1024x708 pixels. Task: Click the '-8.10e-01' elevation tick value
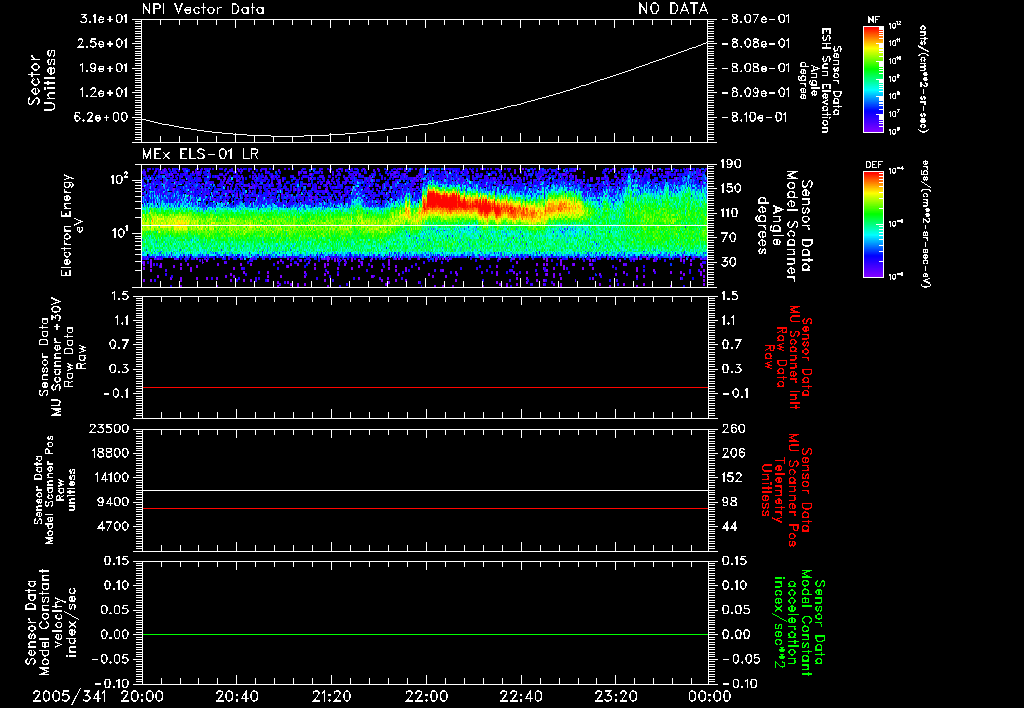click(x=756, y=117)
